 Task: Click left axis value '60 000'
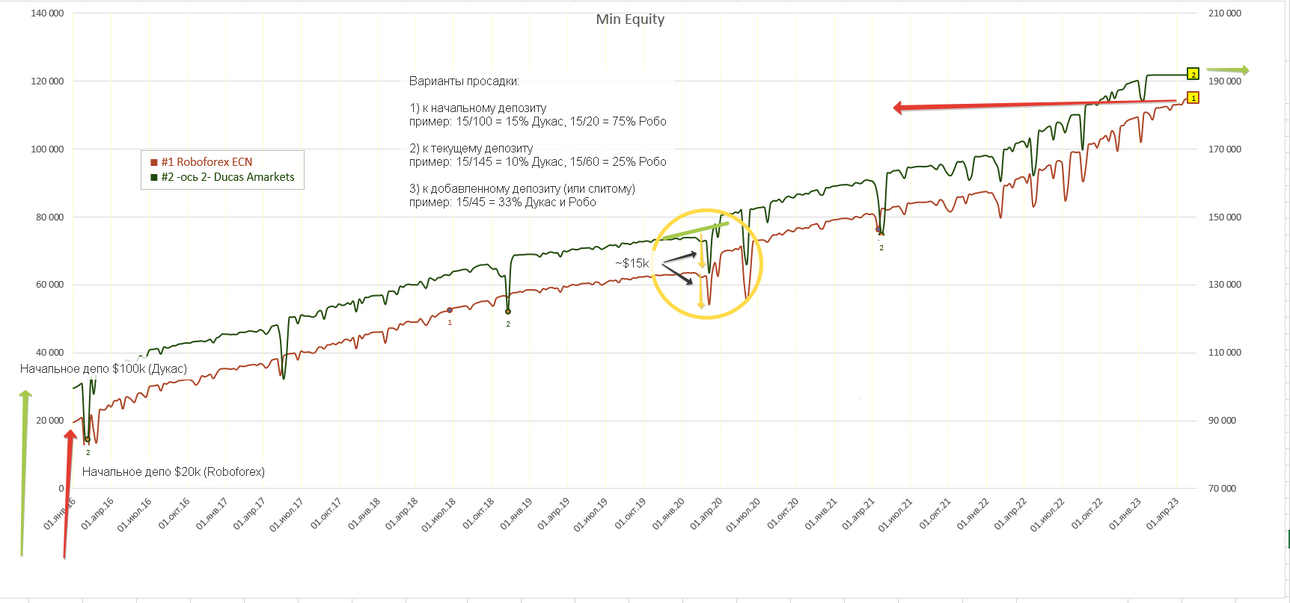[50, 285]
